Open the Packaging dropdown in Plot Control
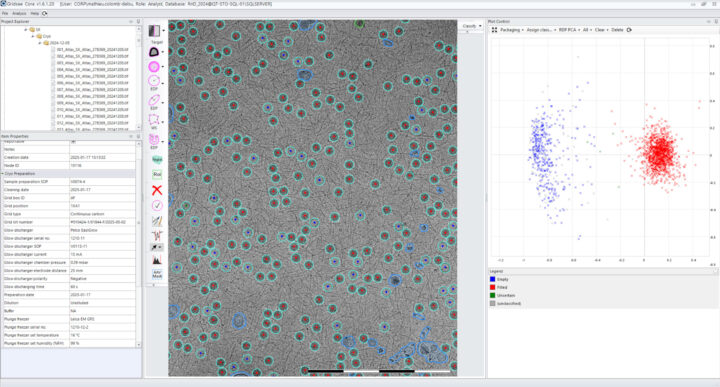 coord(512,30)
